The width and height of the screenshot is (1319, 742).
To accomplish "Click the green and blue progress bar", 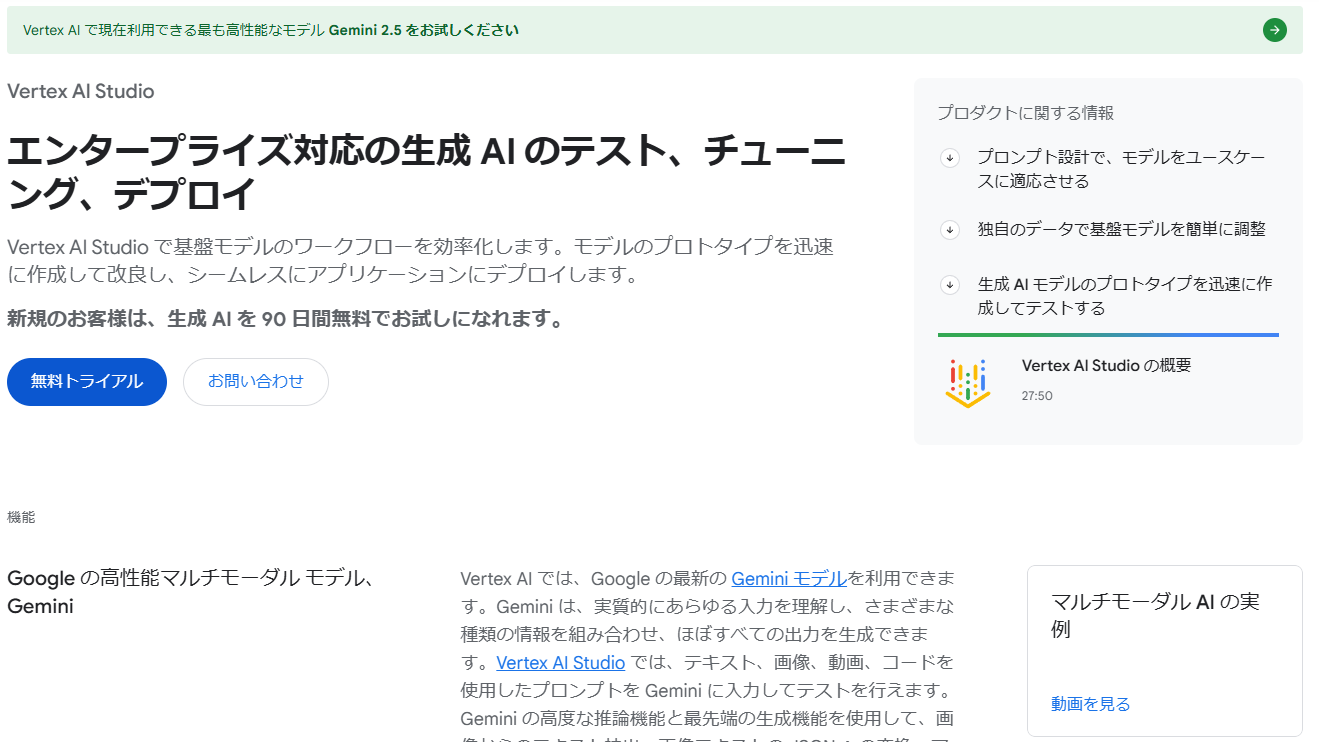I will (x=1108, y=335).
